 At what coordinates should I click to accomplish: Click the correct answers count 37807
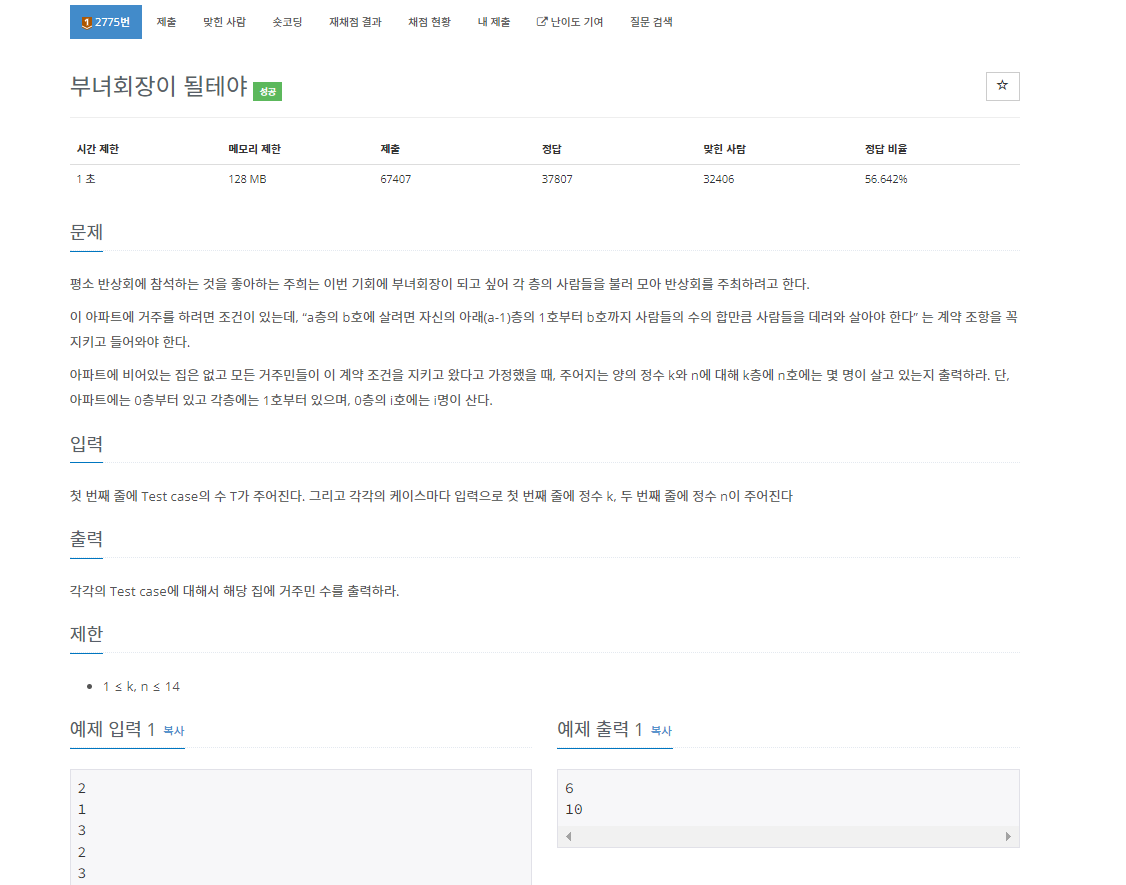(557, 180)
